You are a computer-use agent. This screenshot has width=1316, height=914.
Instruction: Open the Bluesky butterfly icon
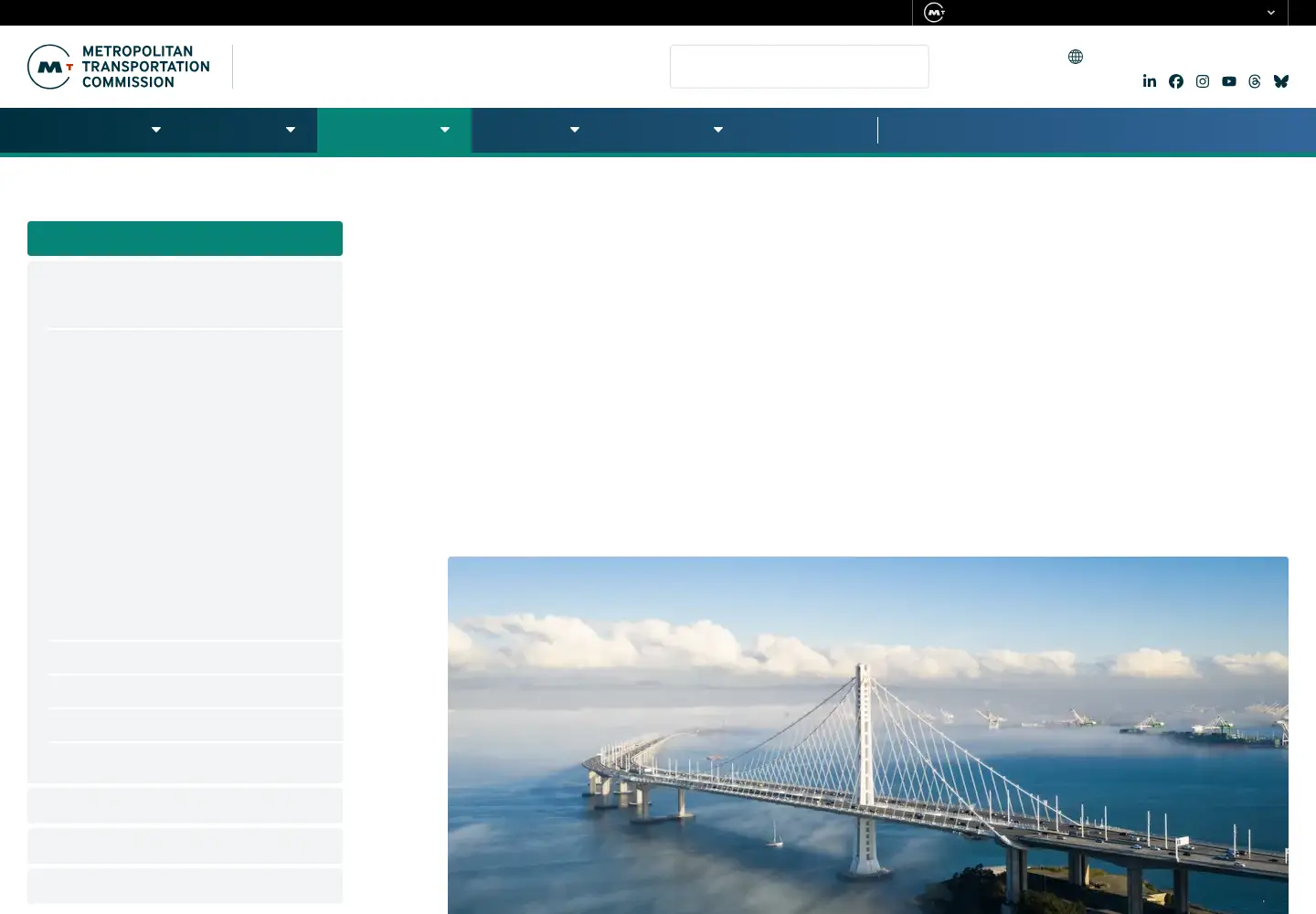tap(1281, 81)
